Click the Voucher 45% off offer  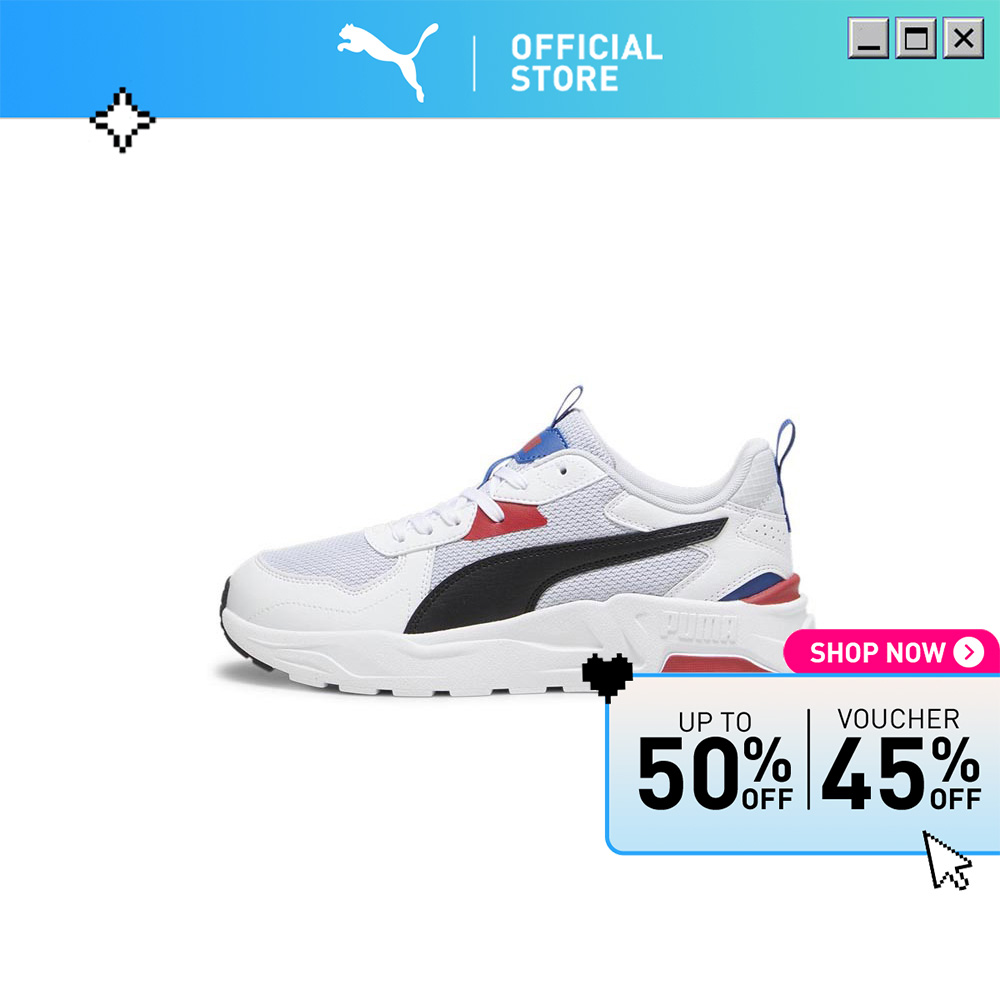[901, 759]
